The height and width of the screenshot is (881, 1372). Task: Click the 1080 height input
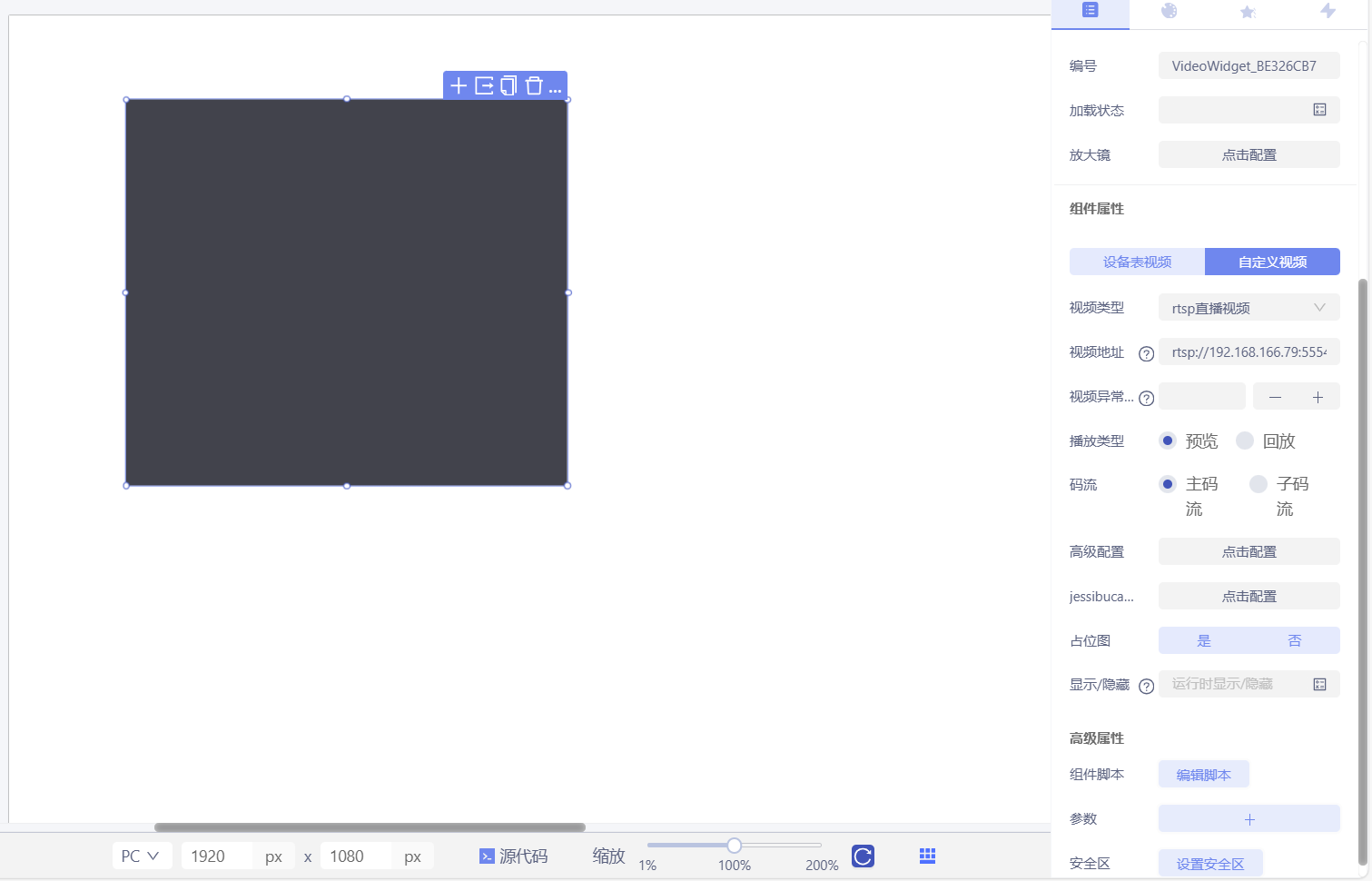pos(356,856)
